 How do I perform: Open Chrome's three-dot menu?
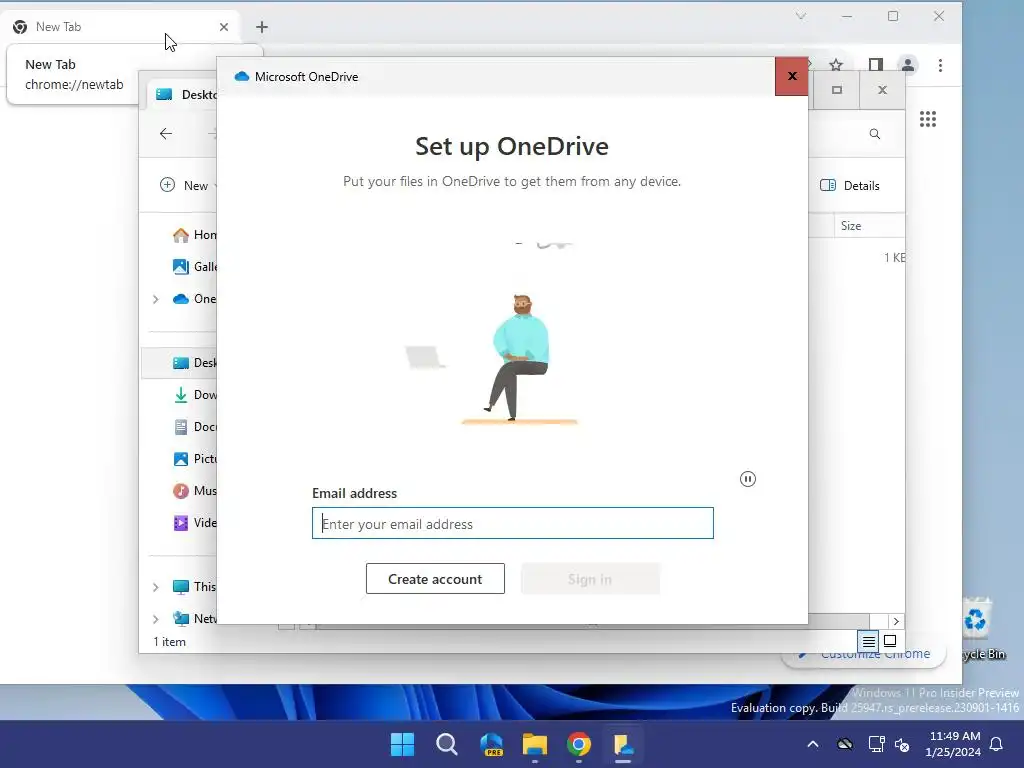[940, 65]
